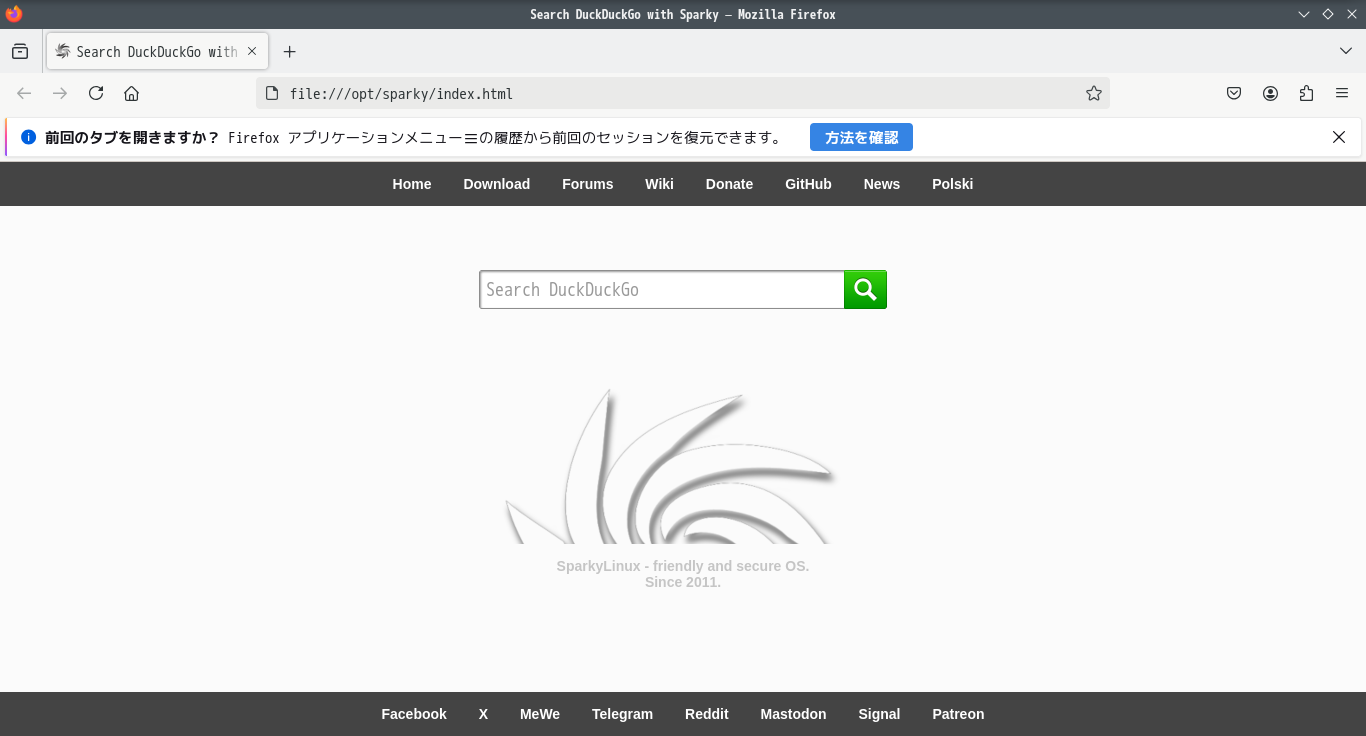Screen dimensions: 1366x736
Task: Maximize the Firefox window with diamond icon
Action: pyautogui.click(x=1328, y=14)
